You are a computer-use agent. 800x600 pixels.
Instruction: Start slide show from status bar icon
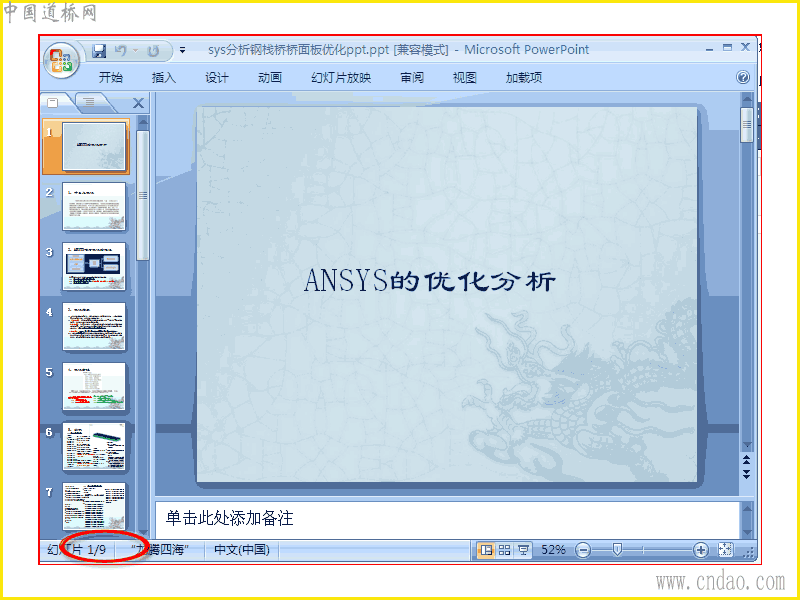[x=523, y=549]
